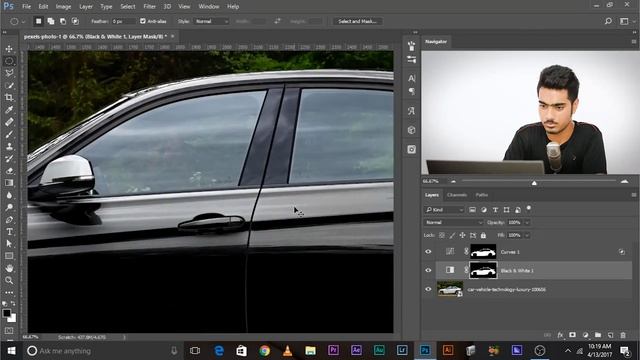This screenshot has width=640, height=360.
Task: Toggle the layer filtering on/off switch
Action: pos(529,209)
